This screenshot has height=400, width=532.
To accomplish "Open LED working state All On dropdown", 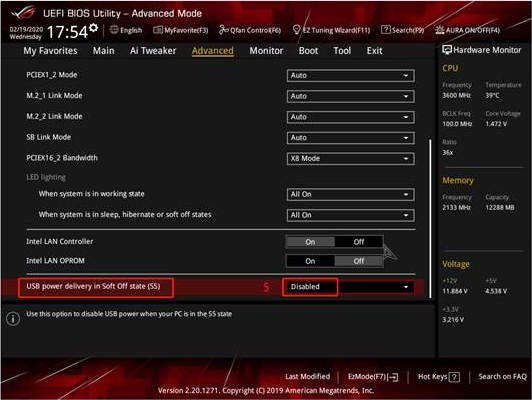I will tap(350, 194).
